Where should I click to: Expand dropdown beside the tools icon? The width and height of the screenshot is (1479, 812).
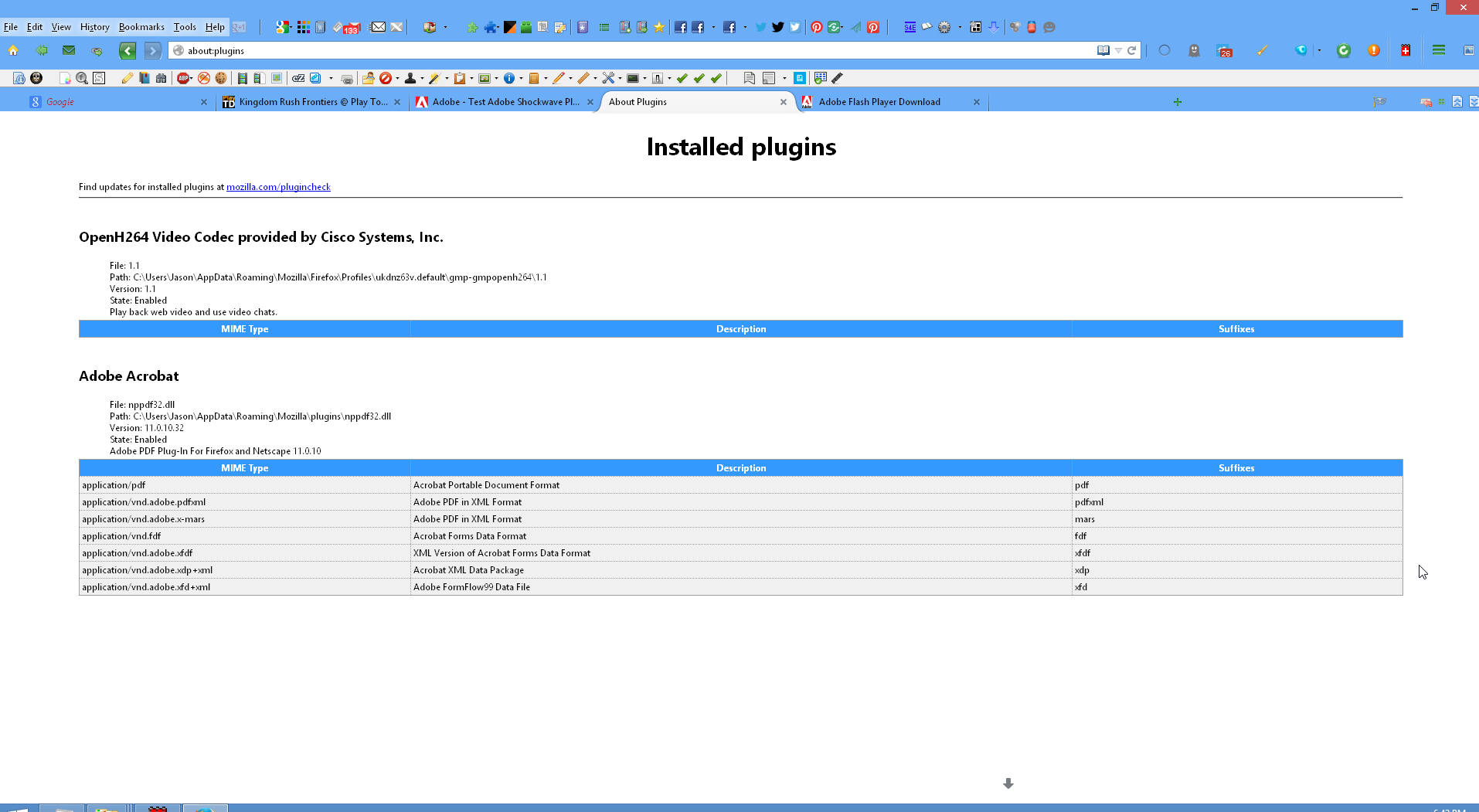click(x=620, y=78)
